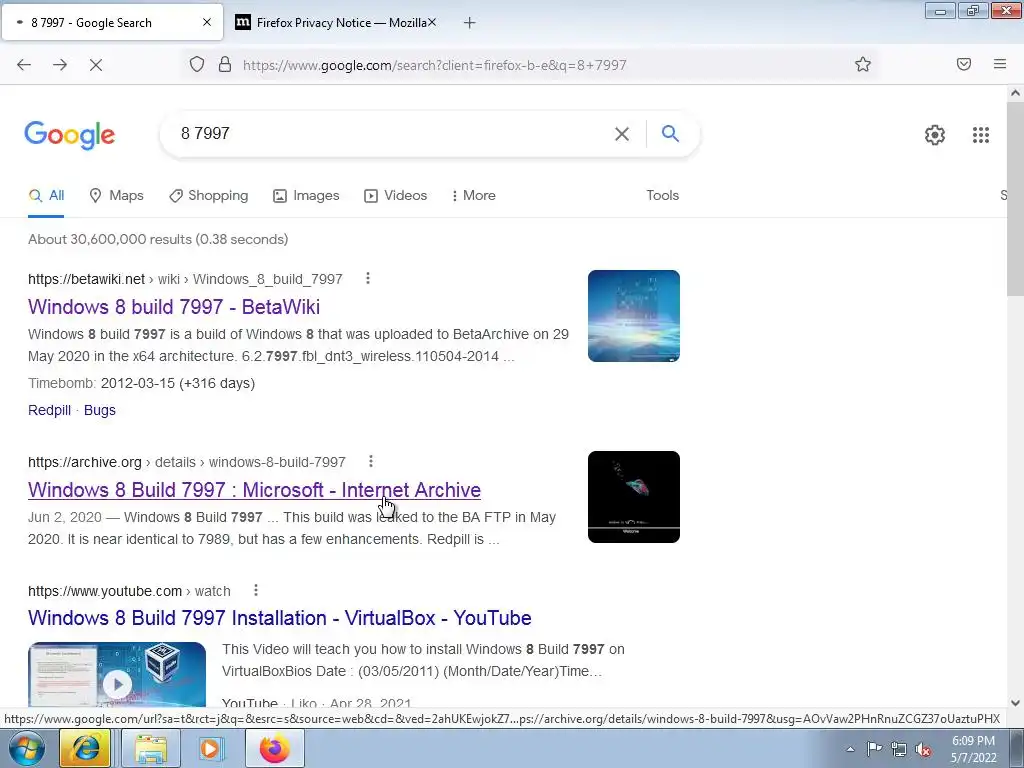Open network status tray icon
Screen dimensions: 1024x768
tap(899, 750)
